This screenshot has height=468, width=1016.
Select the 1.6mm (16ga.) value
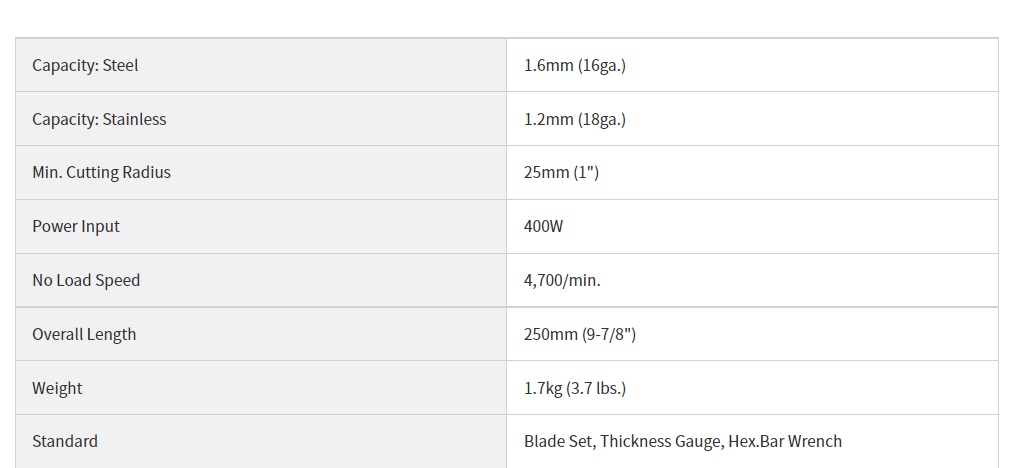coord(575,65)
